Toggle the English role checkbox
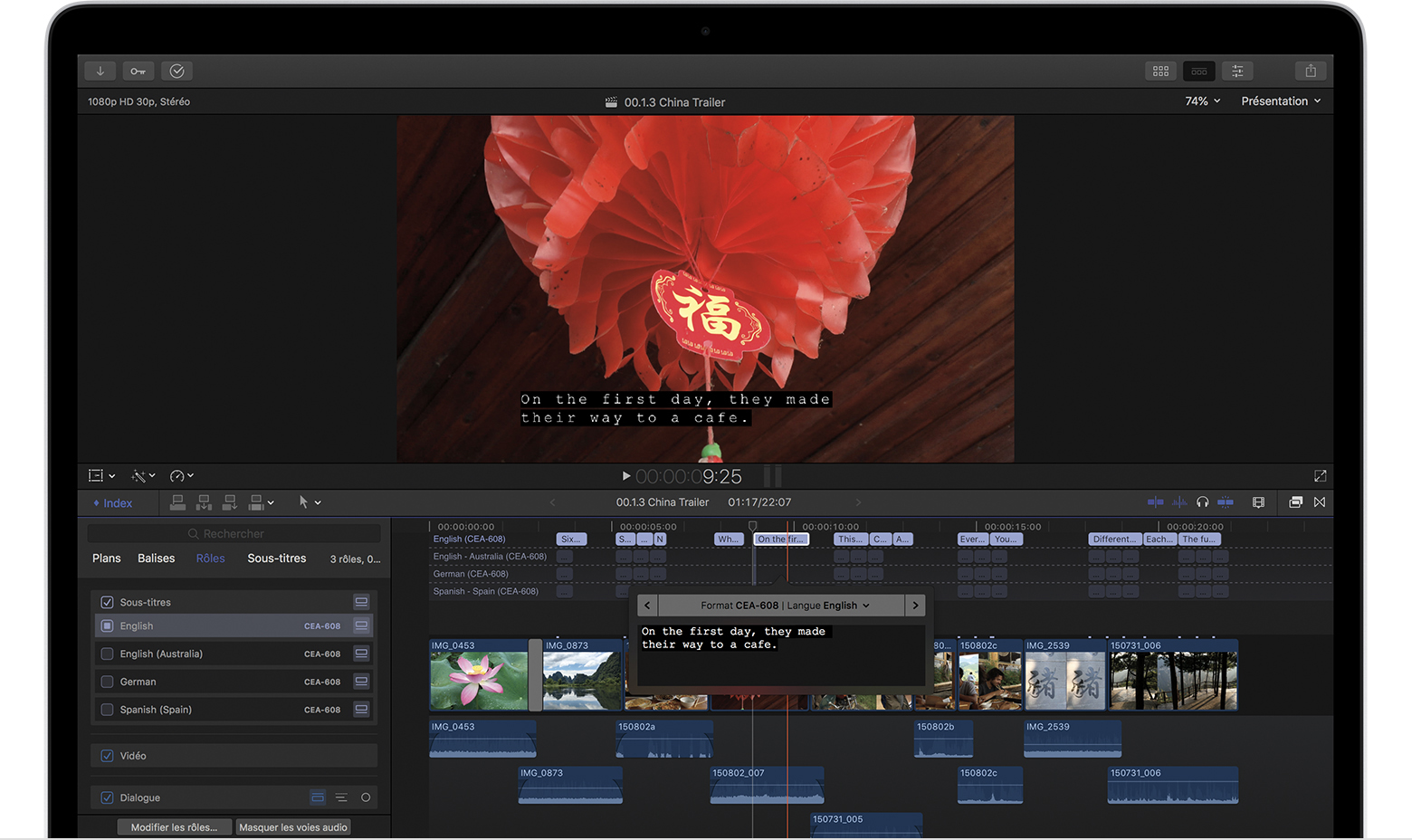Viewport: 1412px width, 840px height. 107,625
